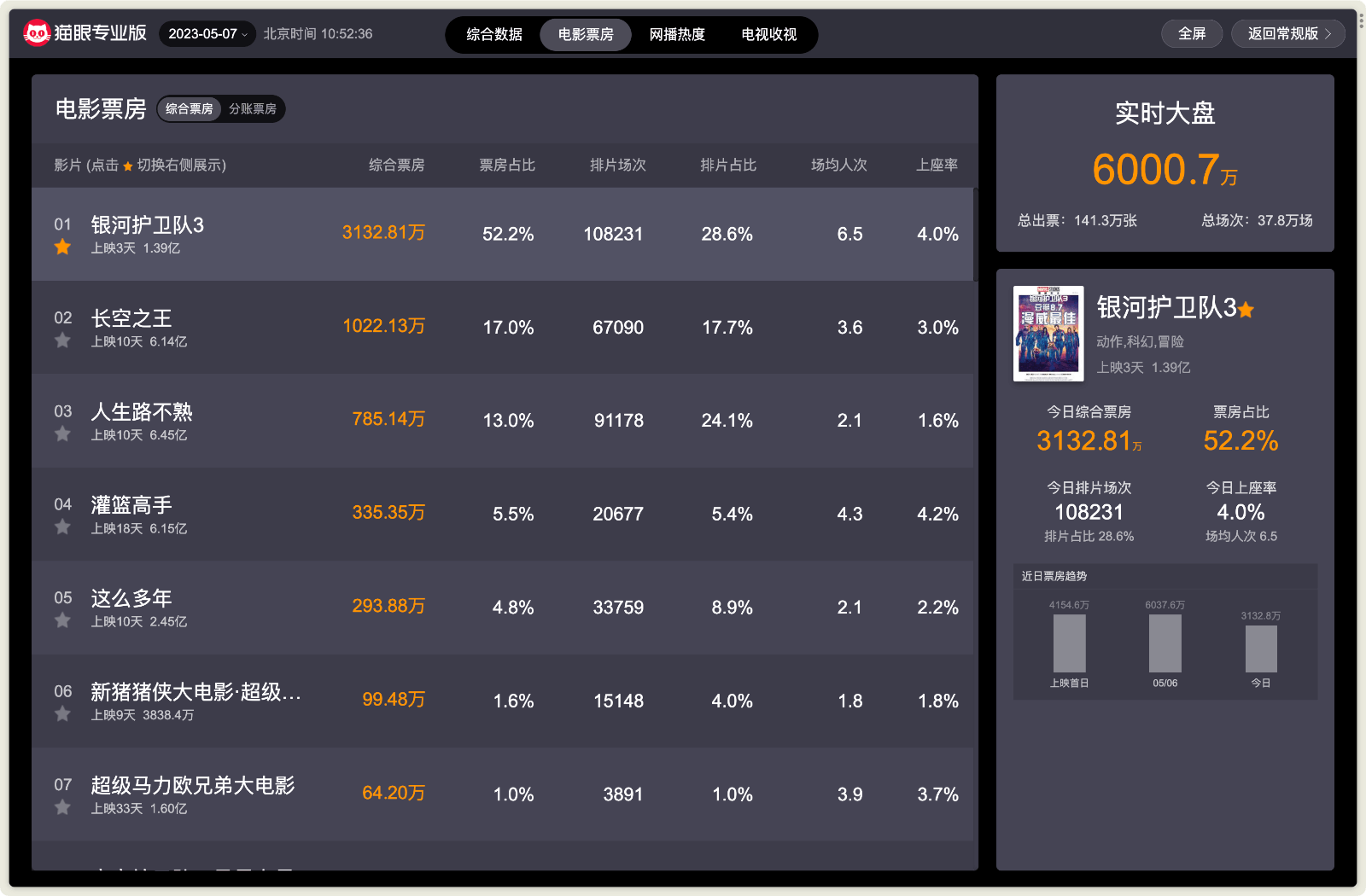Viewport: 1366px width, 896px height.
Task: Click 上座率 column header
Action: click(x=937, y=165)
